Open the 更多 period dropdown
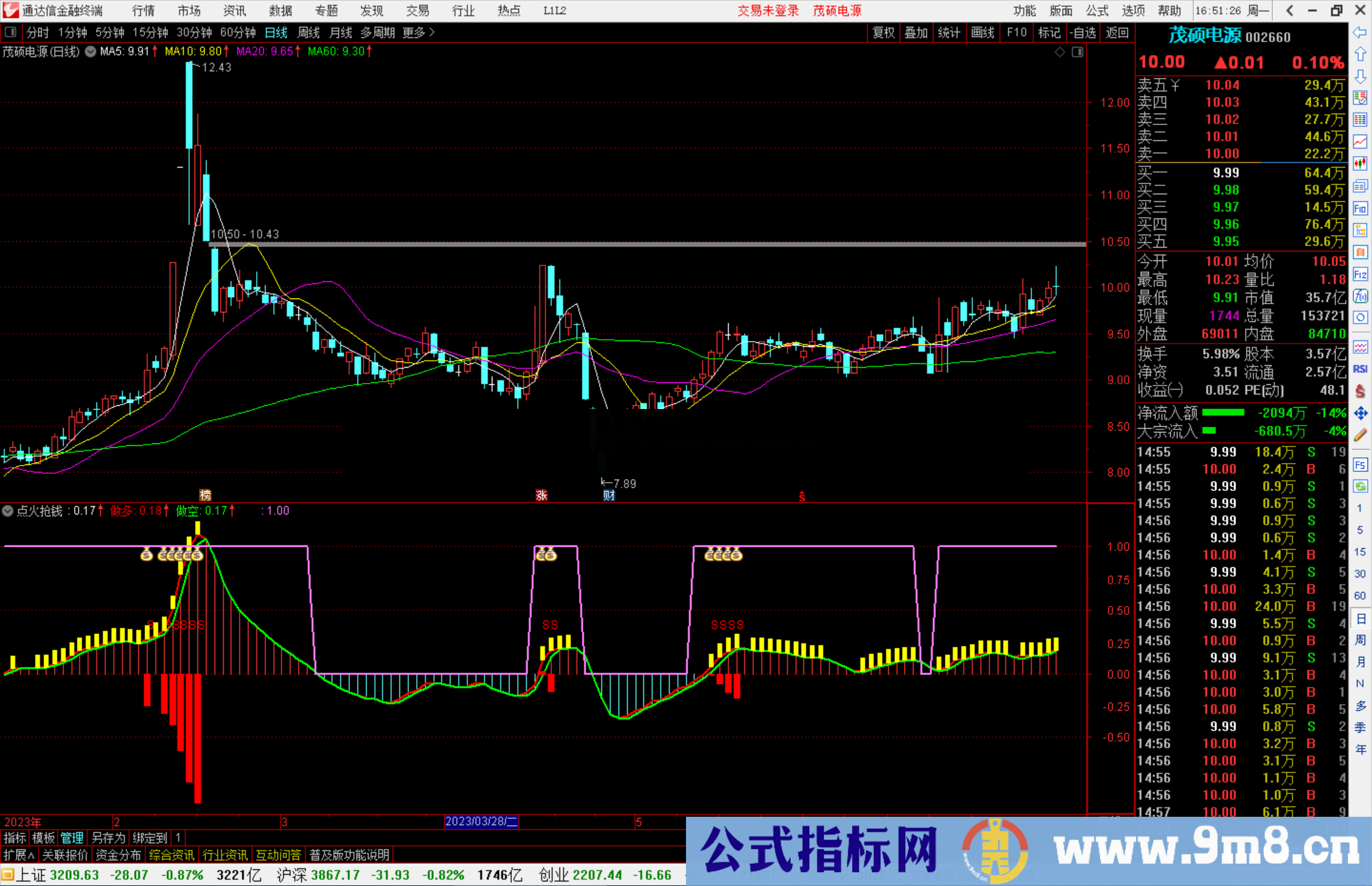This screenshot has width=1372, height=886. tap(414, 32)
